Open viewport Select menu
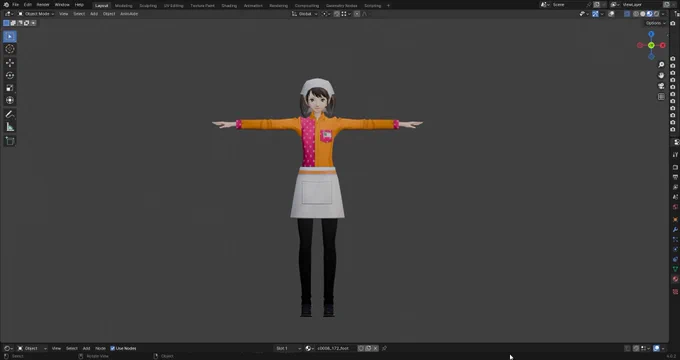This screenshot has height=360, width=680. click(x=79, y=14)
